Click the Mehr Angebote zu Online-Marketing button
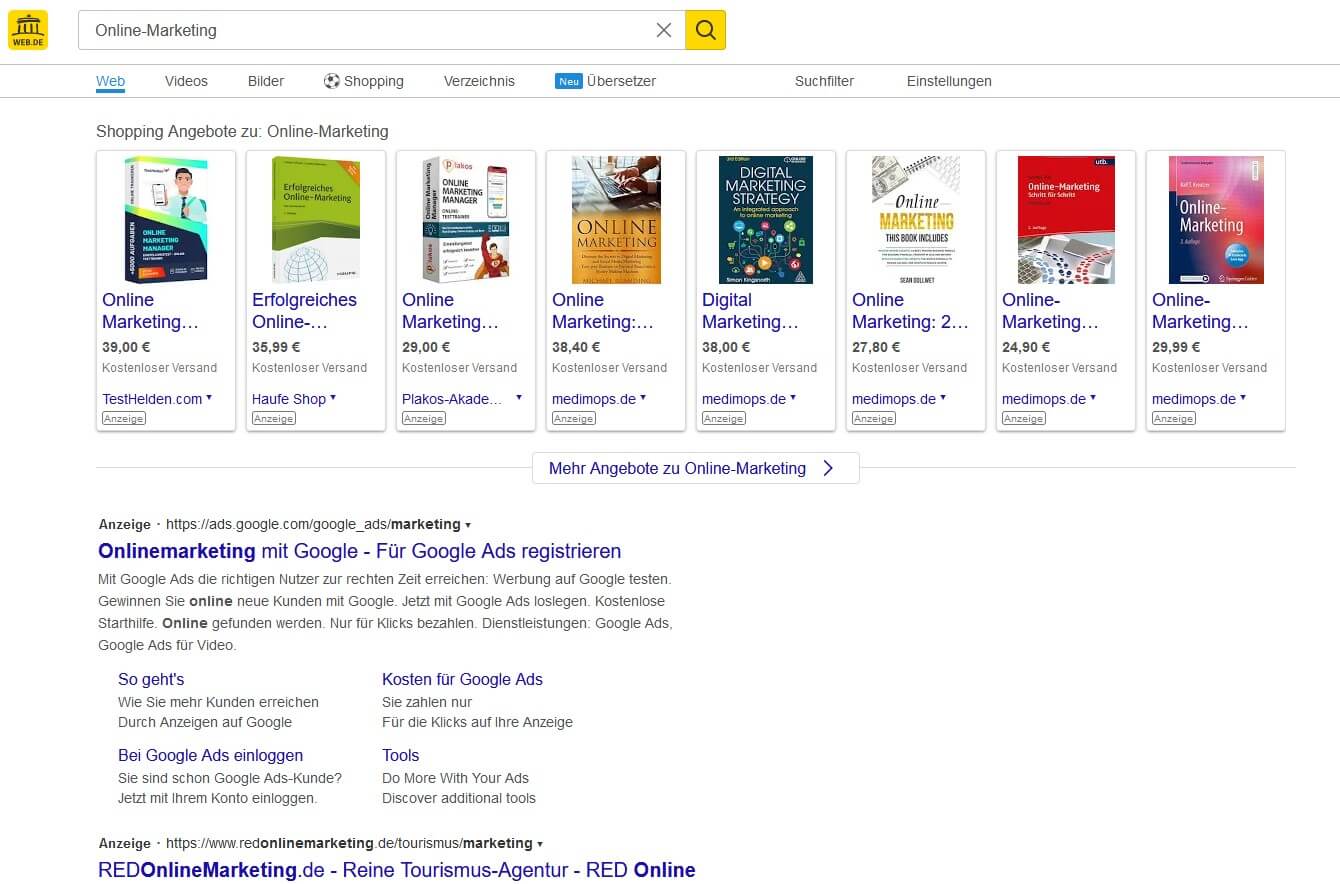Image resolution: width=1340 pixels, height=884 pixels. tap(696, 468)
